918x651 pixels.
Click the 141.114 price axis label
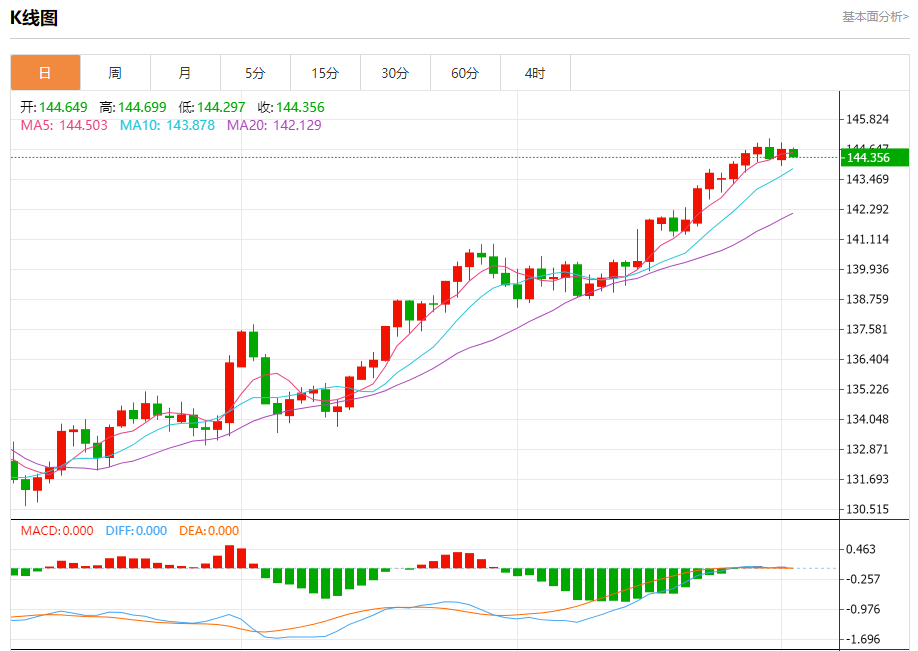click(868, 239)
